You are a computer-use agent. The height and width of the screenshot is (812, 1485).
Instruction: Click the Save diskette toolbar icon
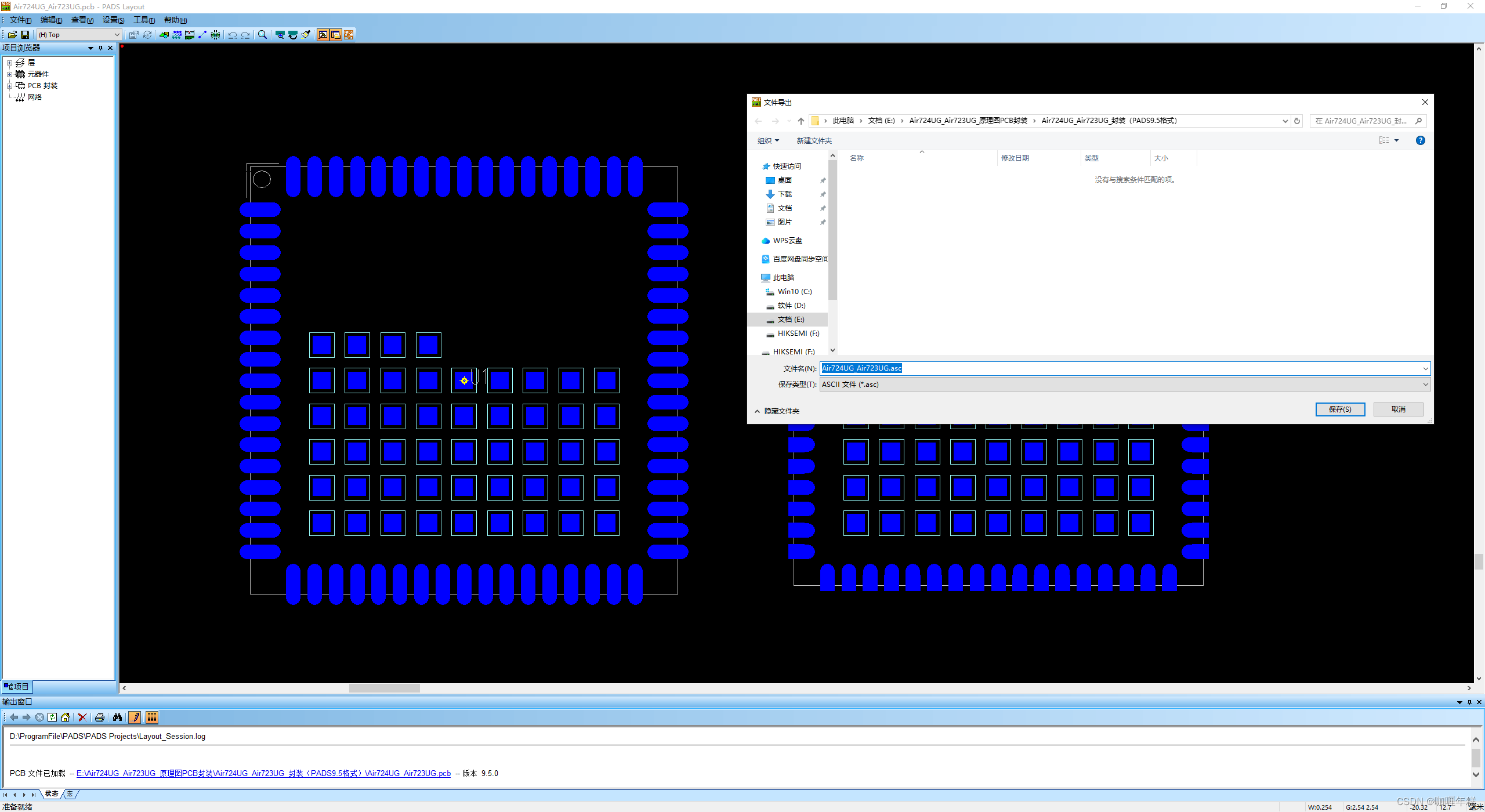[25, 35]
